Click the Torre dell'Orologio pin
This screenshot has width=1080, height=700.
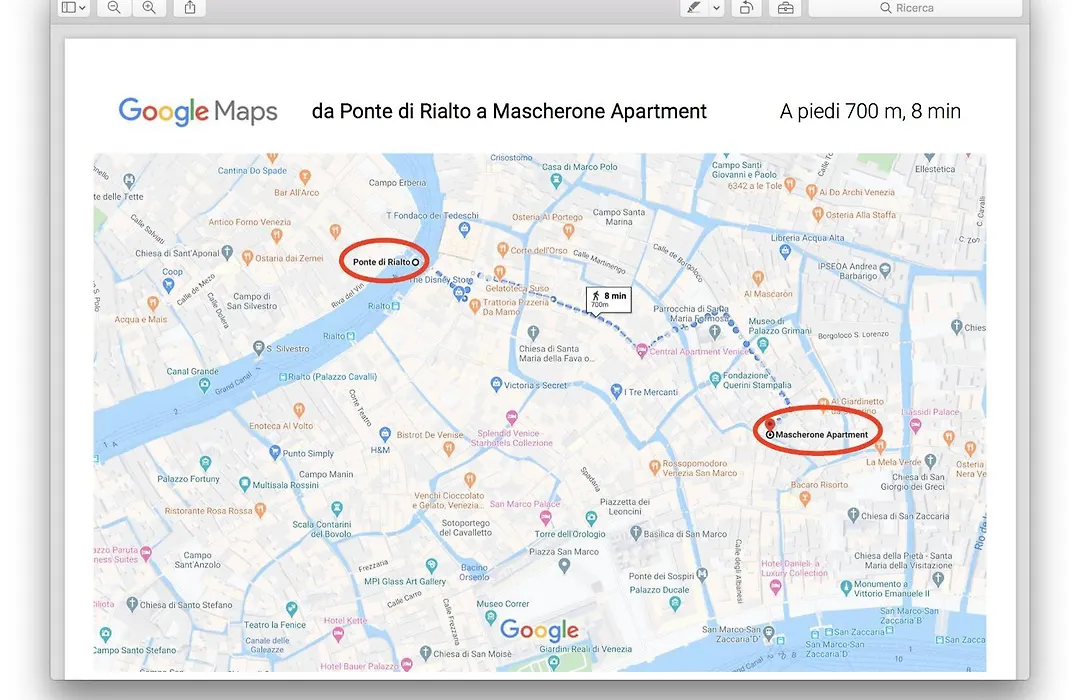click(x=591, y=518)
